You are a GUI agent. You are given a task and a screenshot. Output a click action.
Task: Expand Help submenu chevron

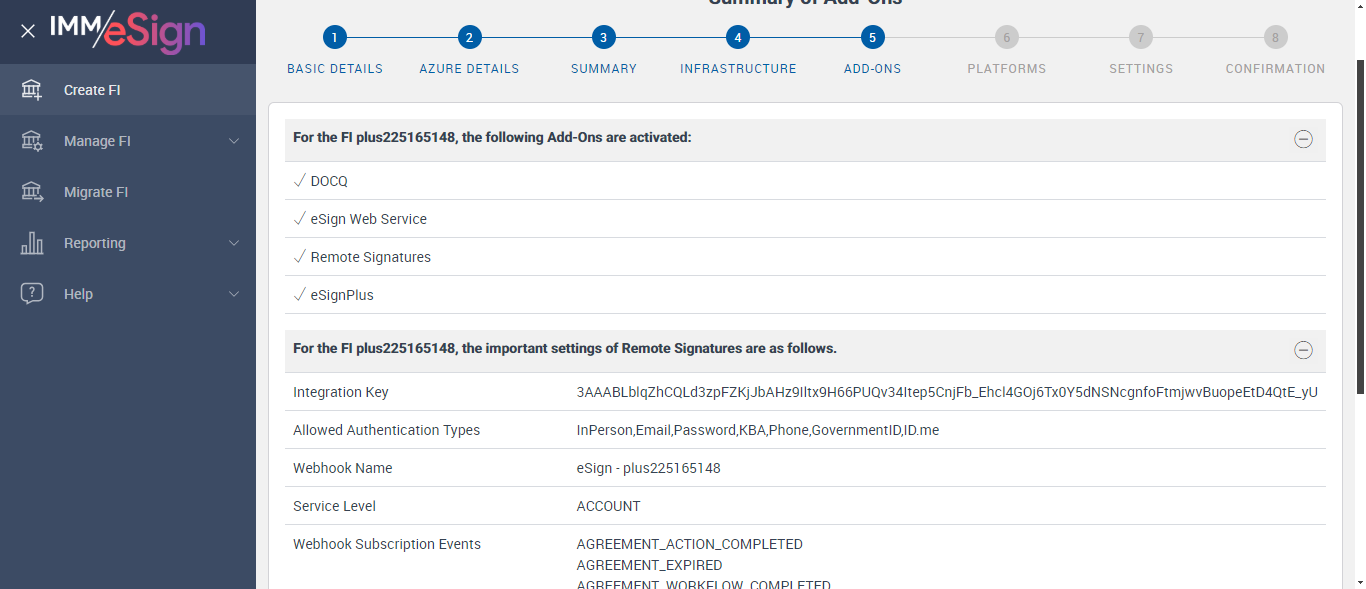[234, 294]
